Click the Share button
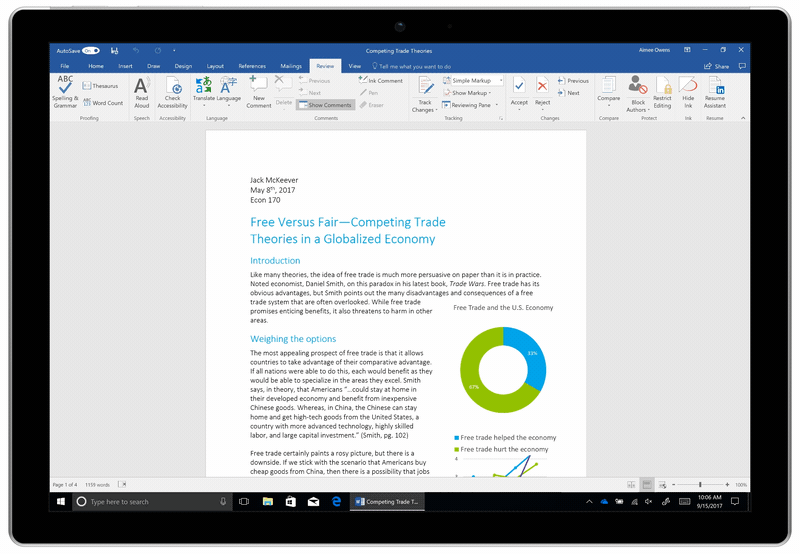This screenshot has height=554, width=800. [717, 66]
